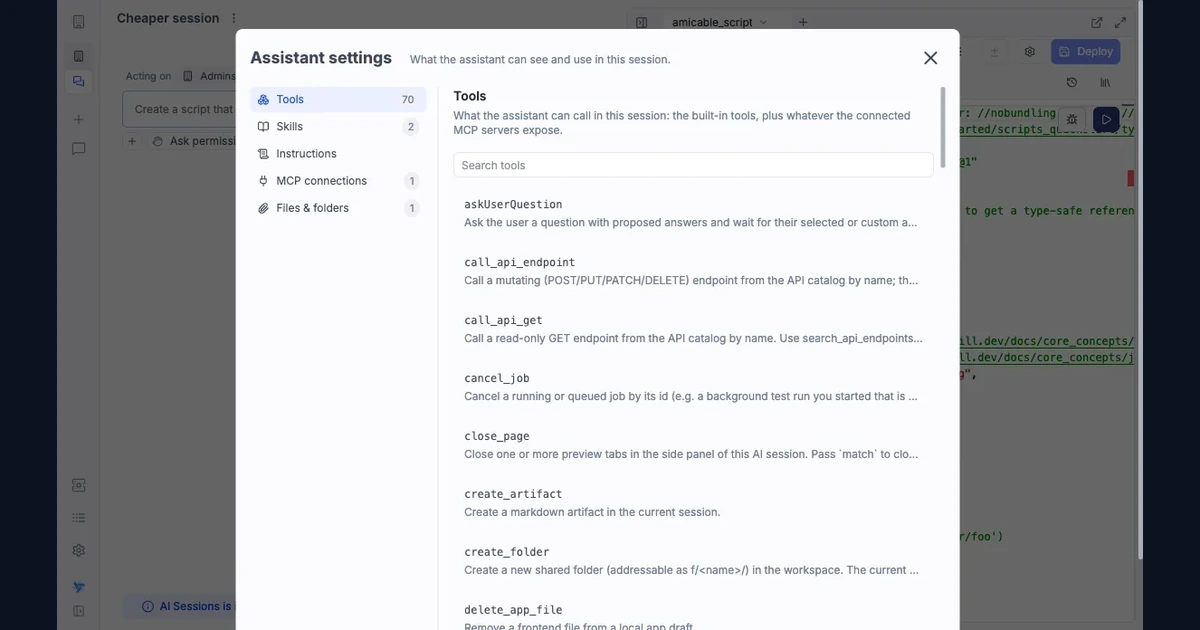Viewport: 1200px width, 630px height.
Task: Open the Tools section
Action: (x=338, y=99)
